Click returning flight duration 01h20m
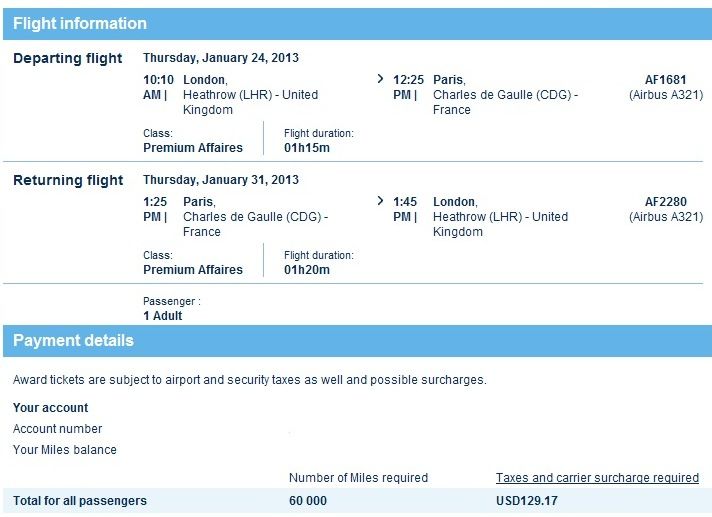712x517 pixels. pos(307,270)
